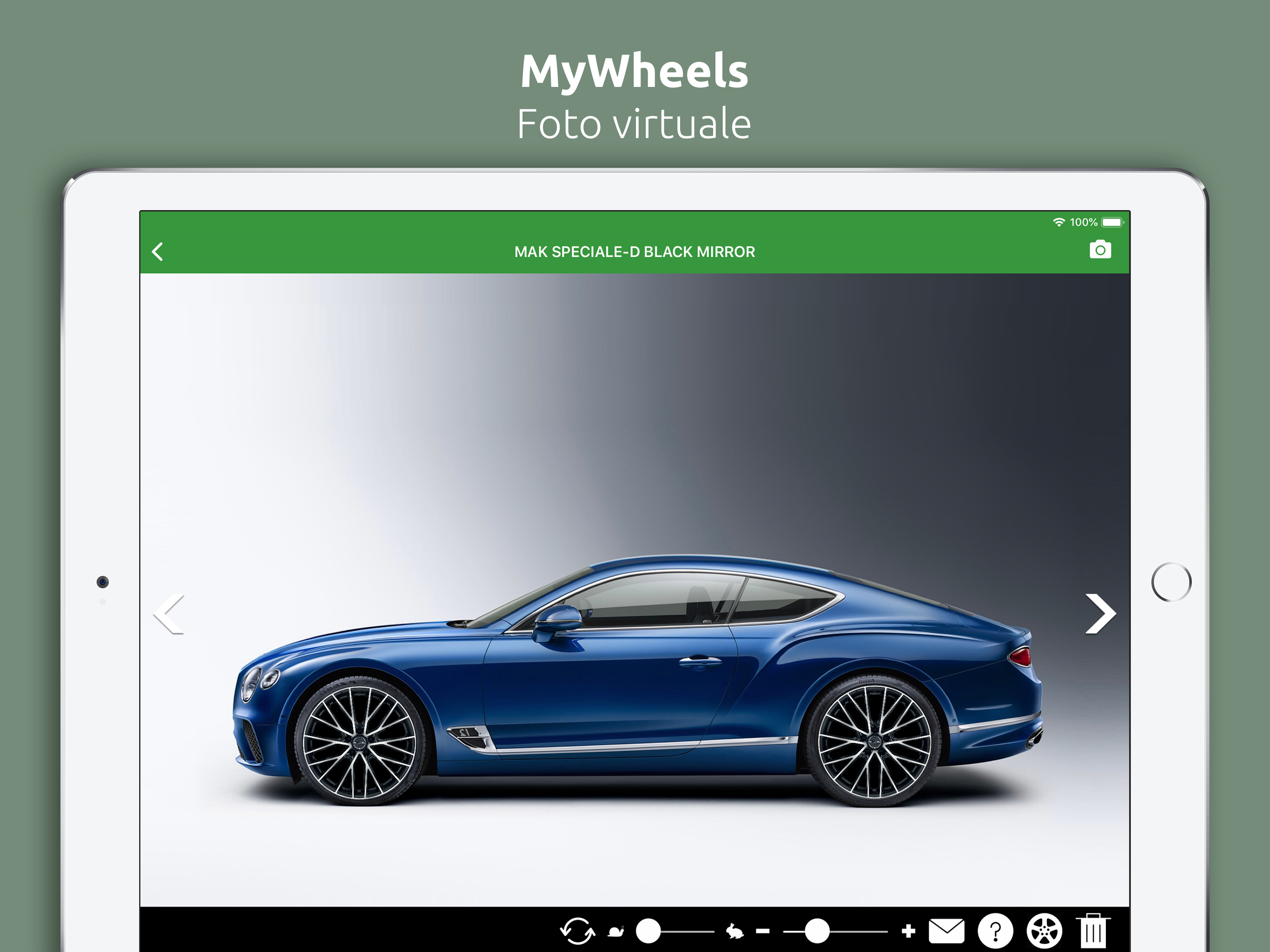The image size is (1270, 952).
Task: Select the rear wheel on the car
Action: pos(874,741)
